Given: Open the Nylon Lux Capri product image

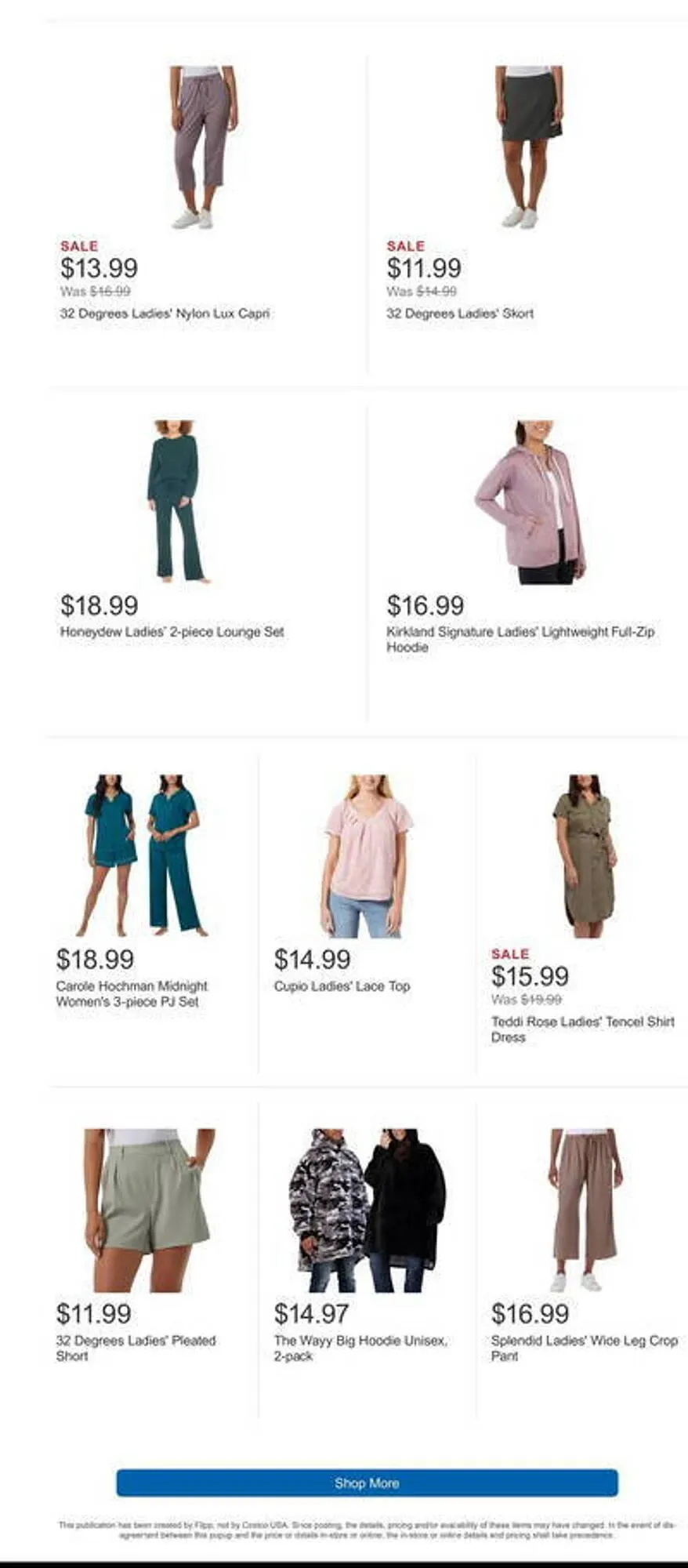Looking at the screenshot, I should pos(205,147).
